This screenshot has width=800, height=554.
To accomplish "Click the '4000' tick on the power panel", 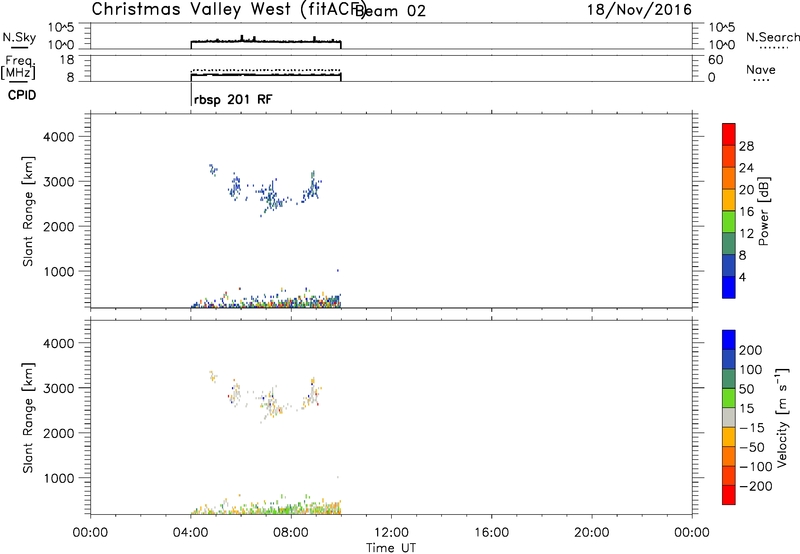I will [59, 137].
